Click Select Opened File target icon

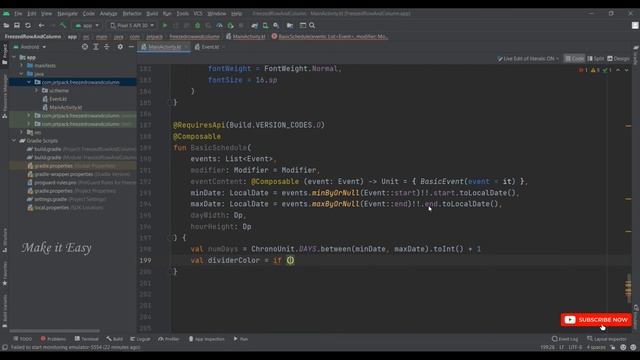pyautogui.click(x=84, y=47)
